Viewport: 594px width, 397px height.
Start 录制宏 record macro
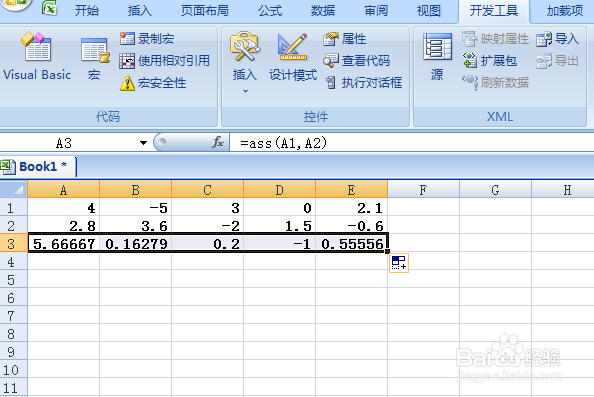[147, 39]
